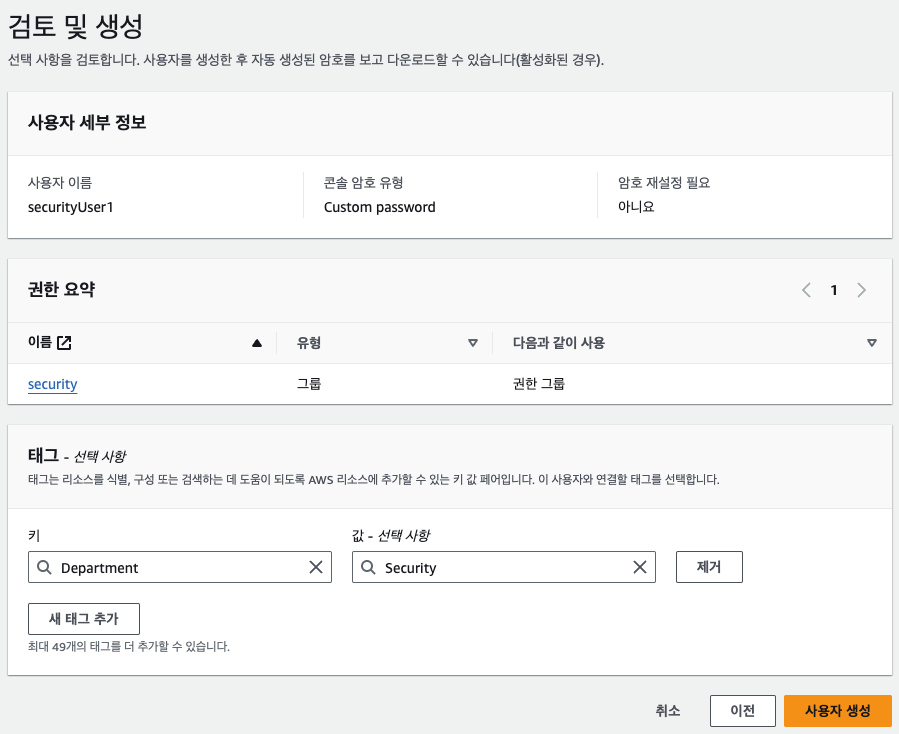Click the search icon in 값 field
The image size is (899, 734).
368,567
